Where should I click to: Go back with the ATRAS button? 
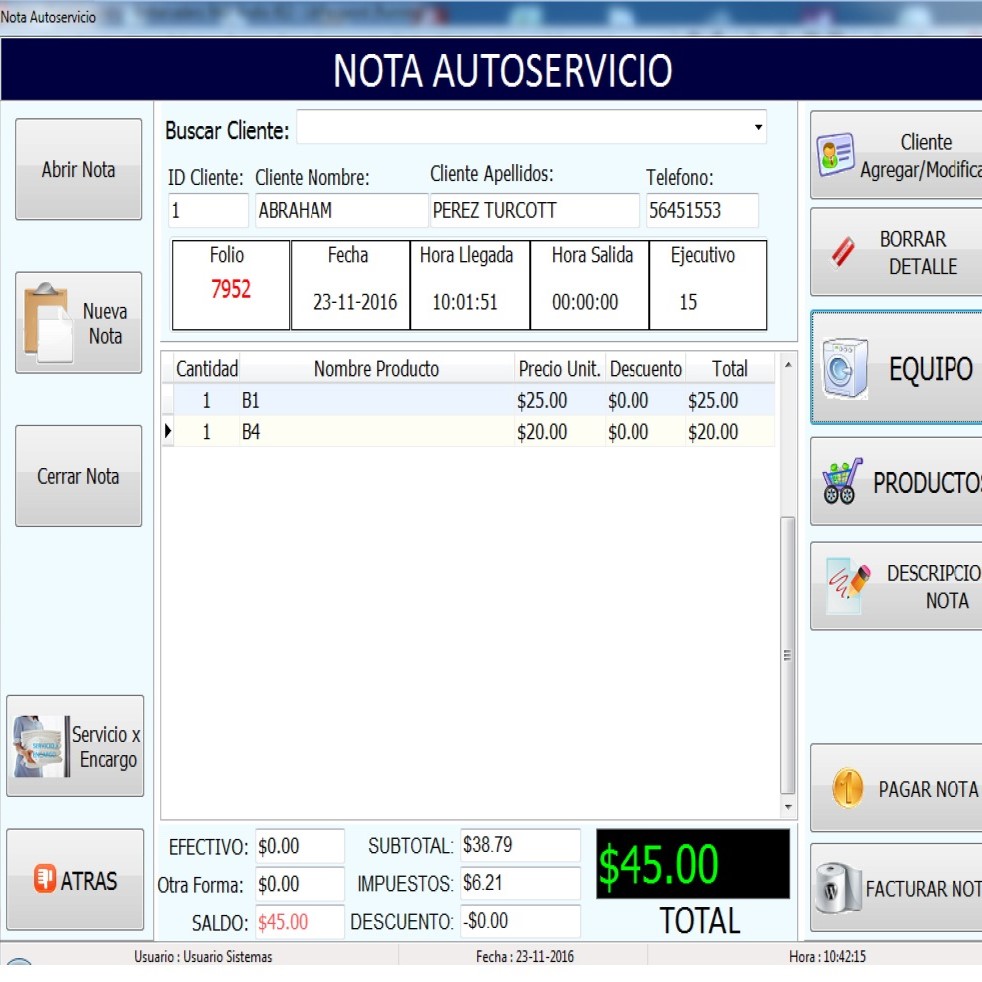(x=75, y=881)
